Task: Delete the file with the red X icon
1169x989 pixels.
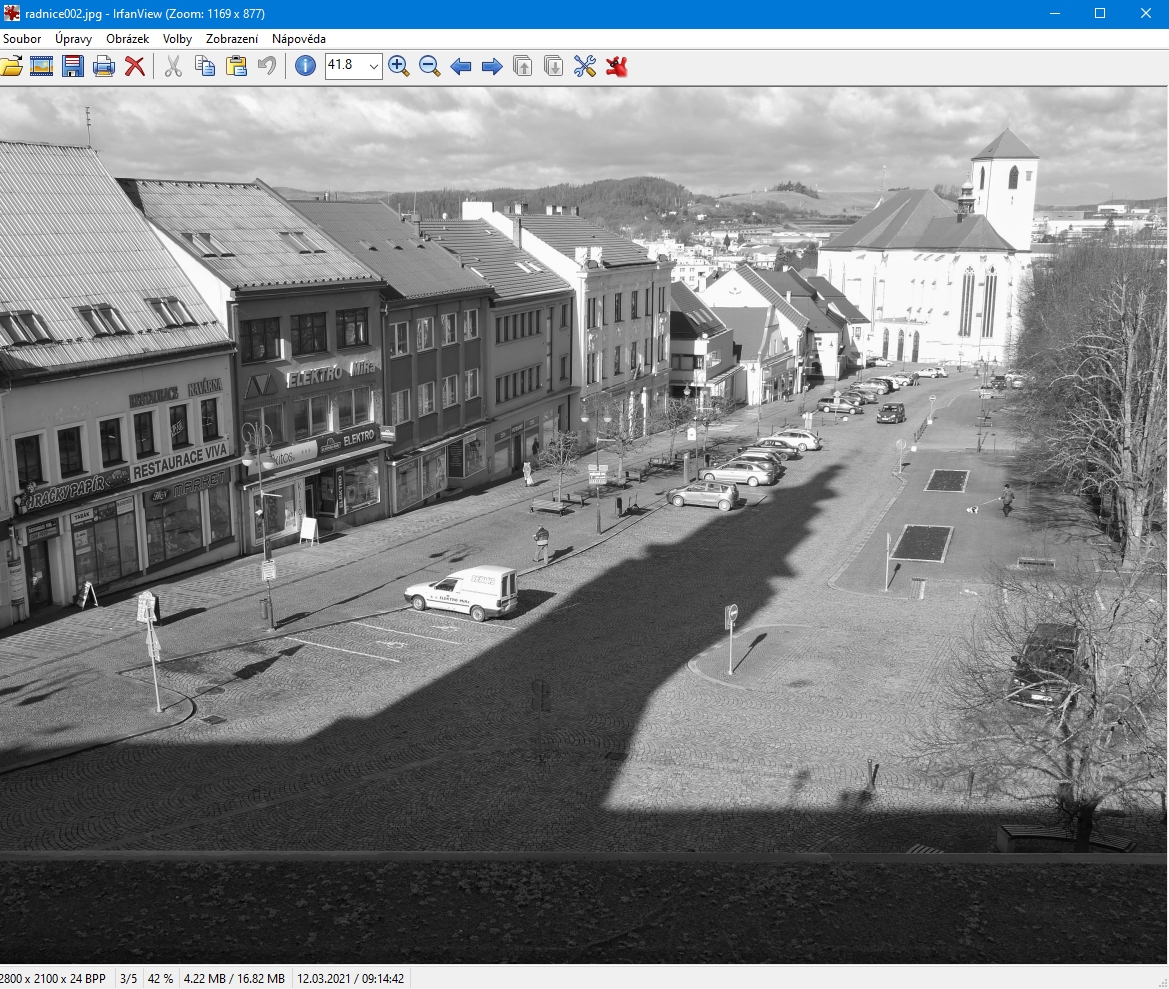Action: [x=135, y=67]
